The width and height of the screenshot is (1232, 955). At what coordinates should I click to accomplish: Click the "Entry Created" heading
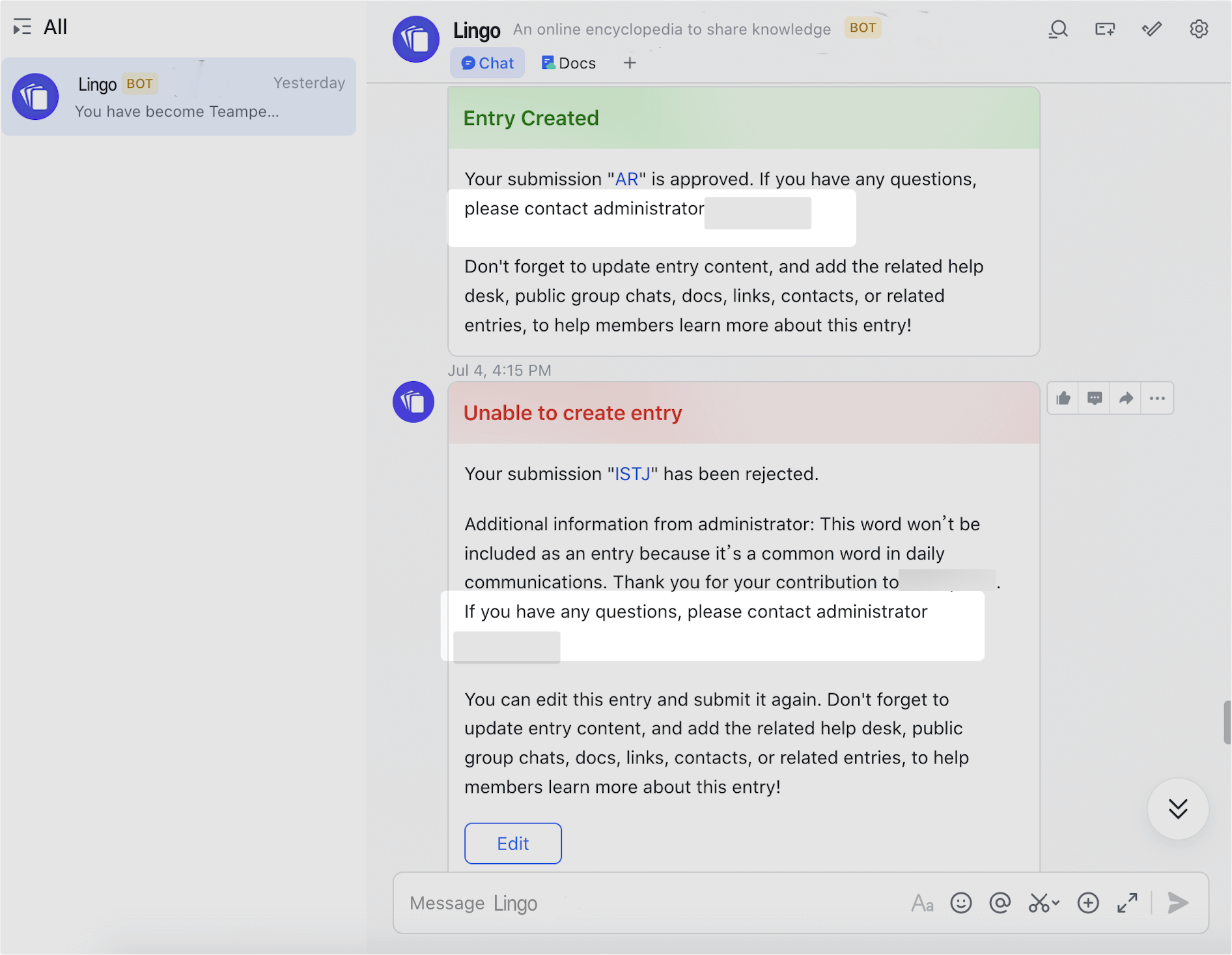[x=531, y=118]
